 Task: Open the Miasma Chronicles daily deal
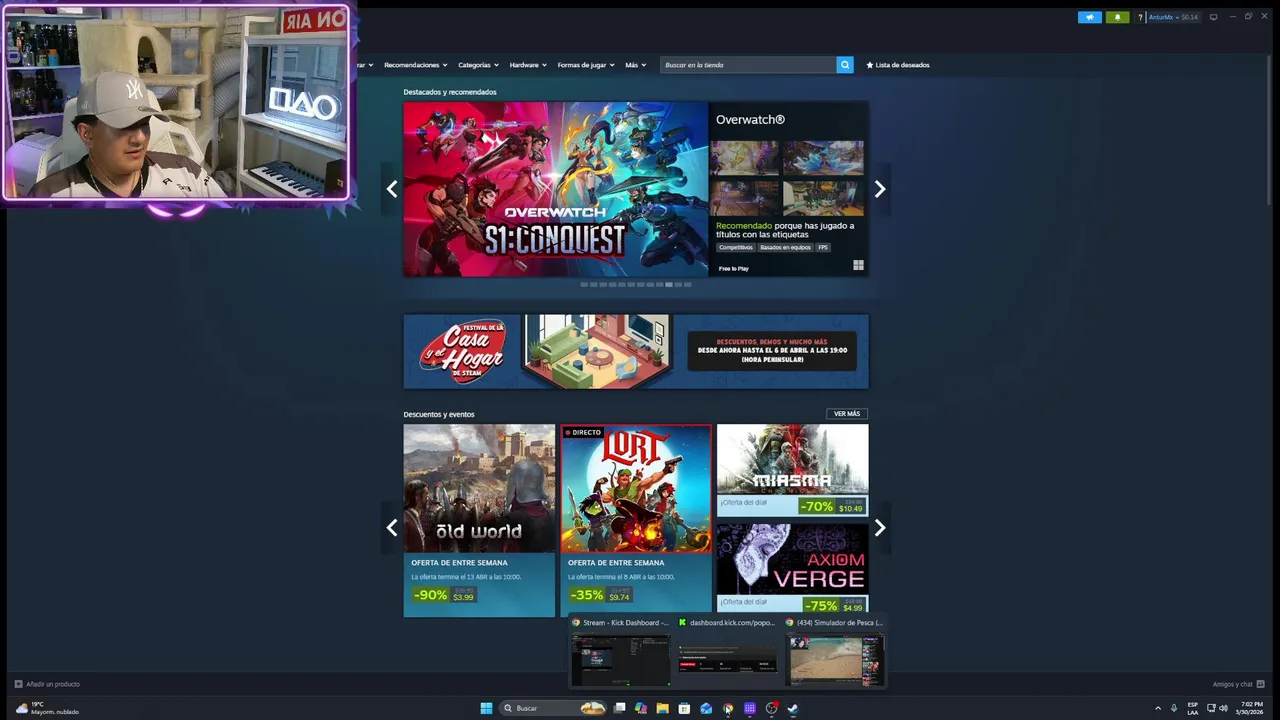(792, 470)
